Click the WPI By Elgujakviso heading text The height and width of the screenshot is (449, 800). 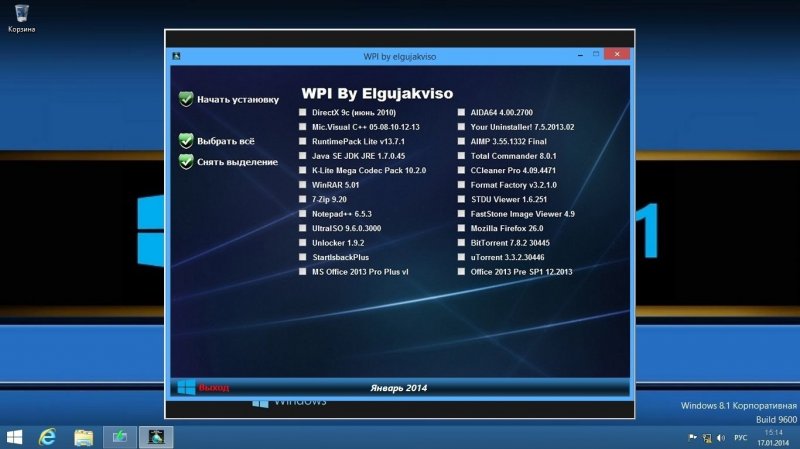click(377, 93)
